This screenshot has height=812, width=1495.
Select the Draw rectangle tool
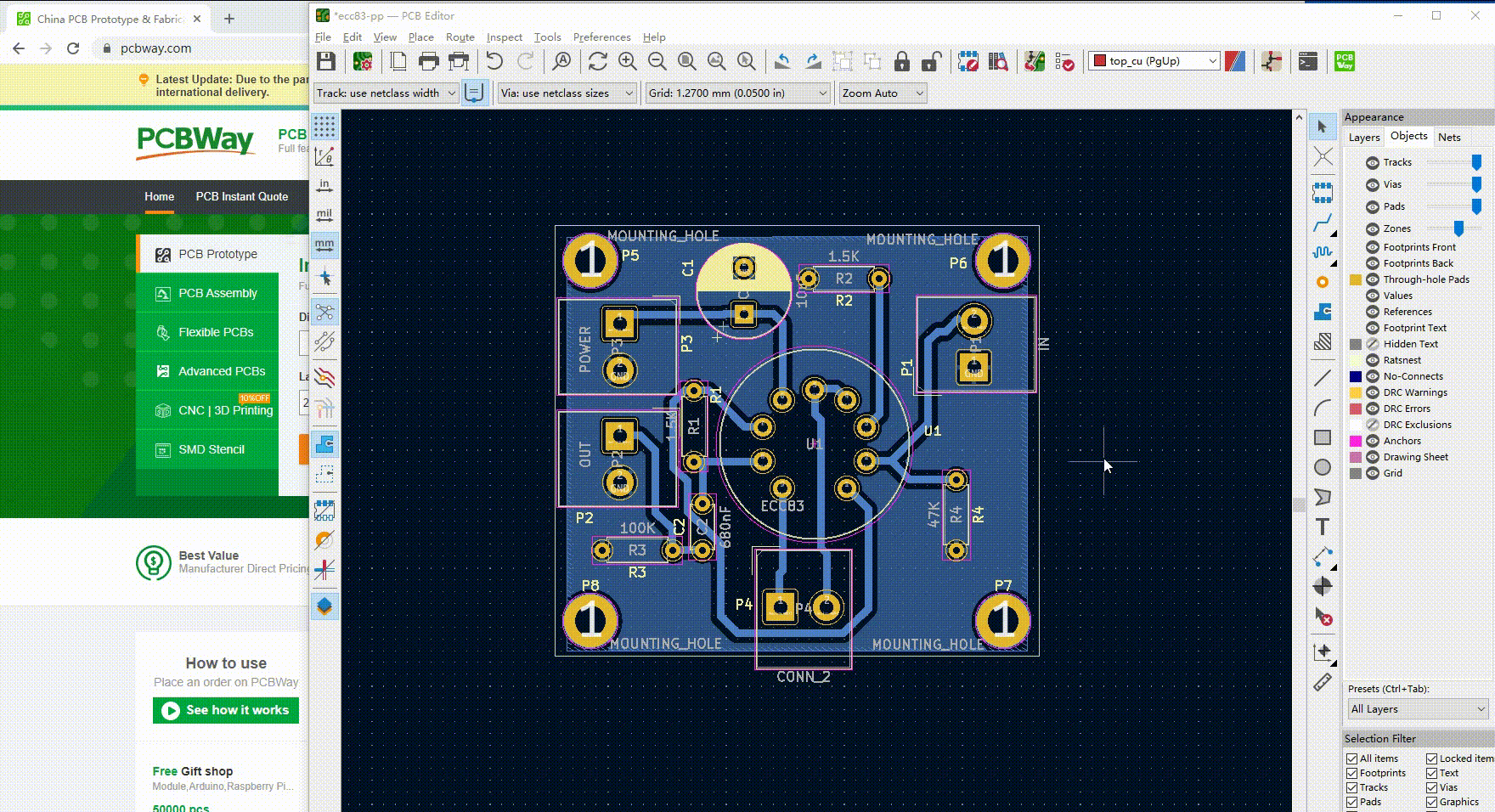[x=1323, y=437]
